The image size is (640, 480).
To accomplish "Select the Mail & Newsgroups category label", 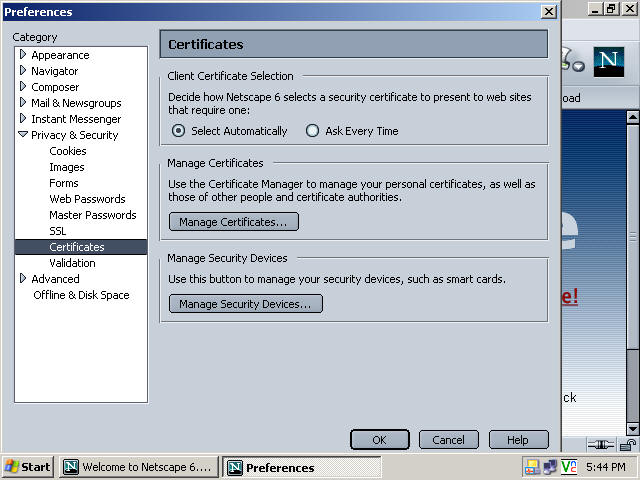I will click(76, 103).
